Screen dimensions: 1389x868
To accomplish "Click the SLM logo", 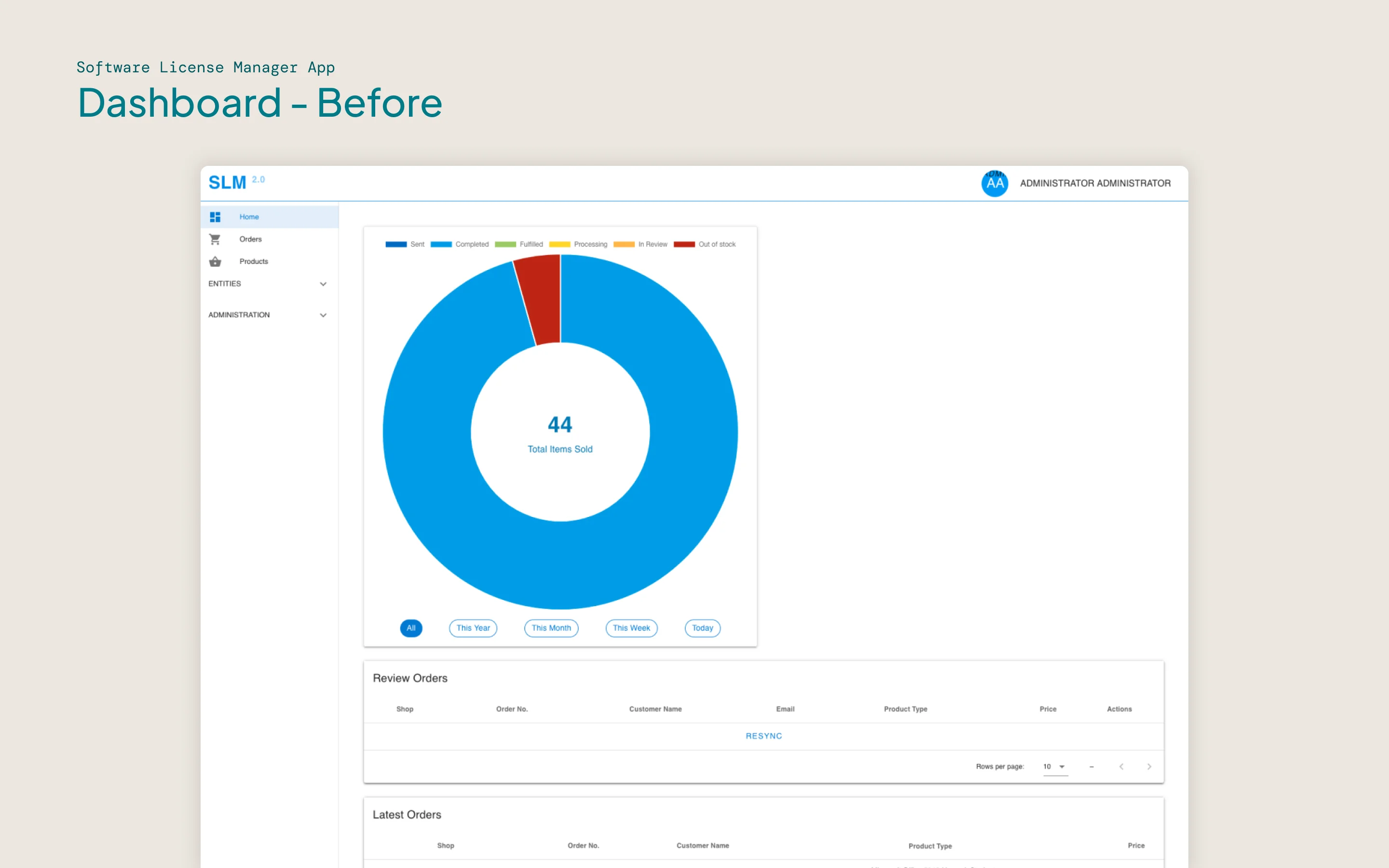I will 227,183.
